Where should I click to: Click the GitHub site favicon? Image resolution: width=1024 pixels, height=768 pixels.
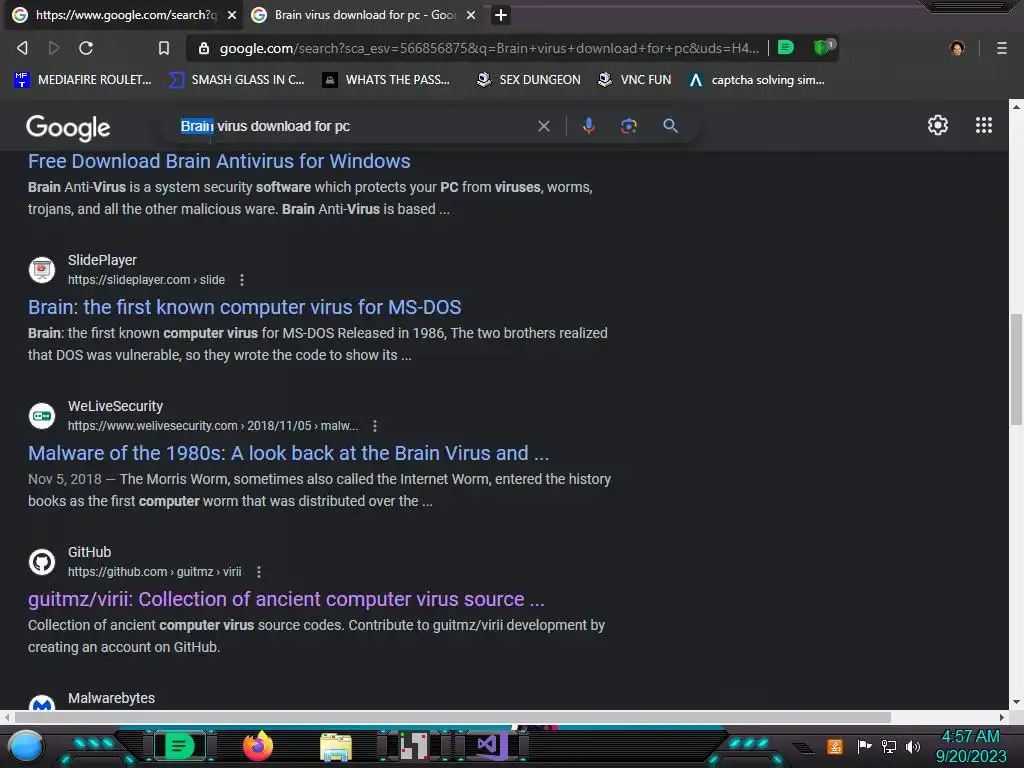pos(42,562)
